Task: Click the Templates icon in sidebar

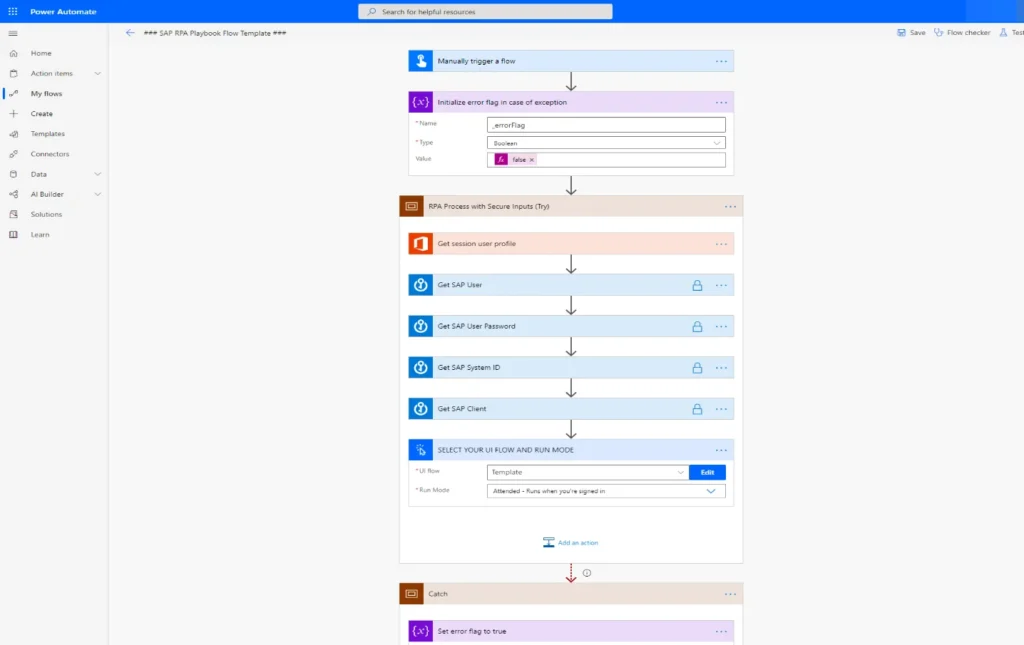Action: tap(14, 134)
